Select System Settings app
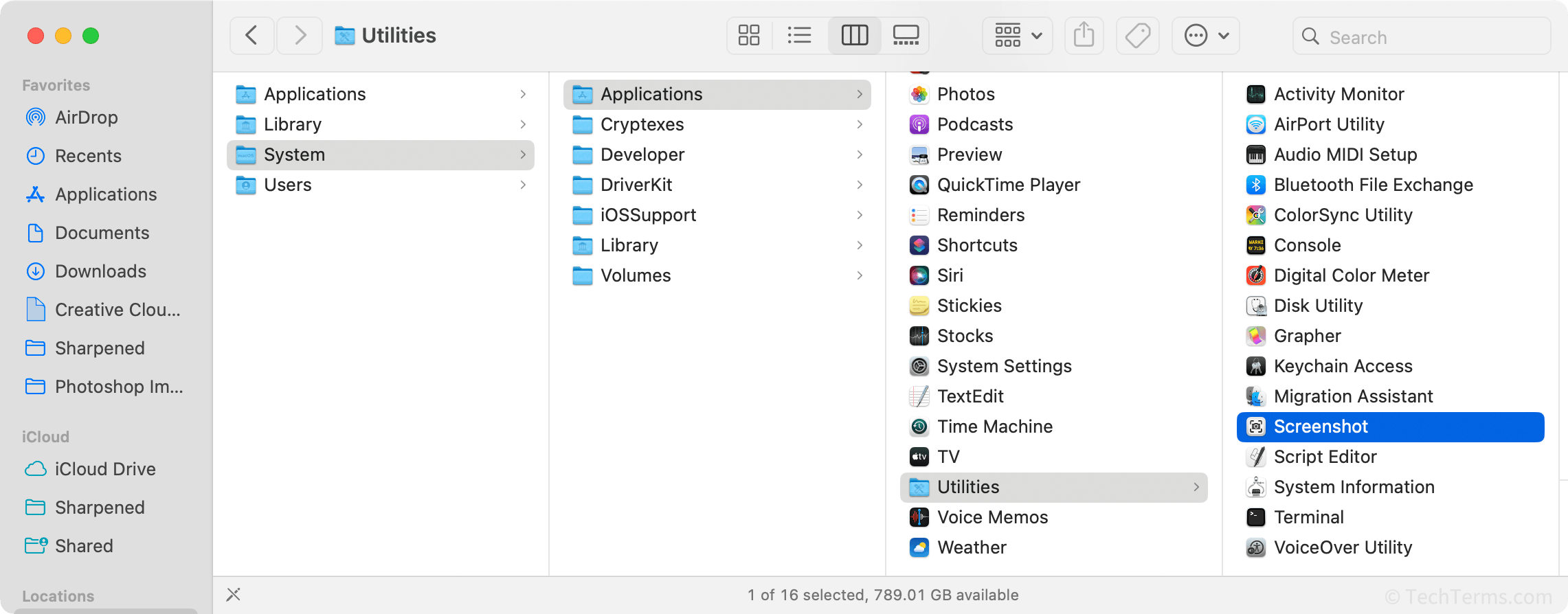The width and height of the screenshot is (1568, 614). tap(1054, 366)
